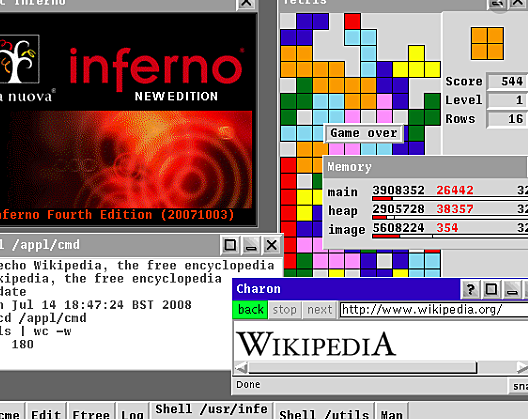Maximize the Charon browser window
The image size is (528, 419).
pyautogui.click(x=491, y=289)
